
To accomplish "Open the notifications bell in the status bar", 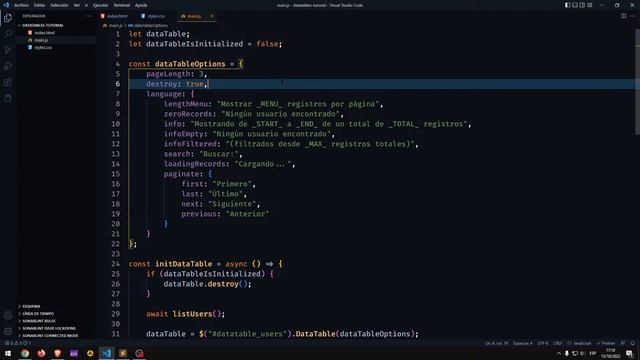I will (x=633, y=343).
